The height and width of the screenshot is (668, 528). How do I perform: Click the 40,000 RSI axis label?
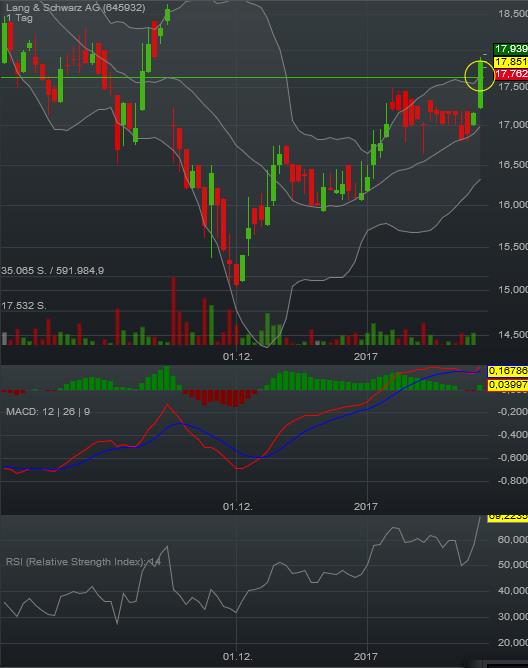(513, 591)
